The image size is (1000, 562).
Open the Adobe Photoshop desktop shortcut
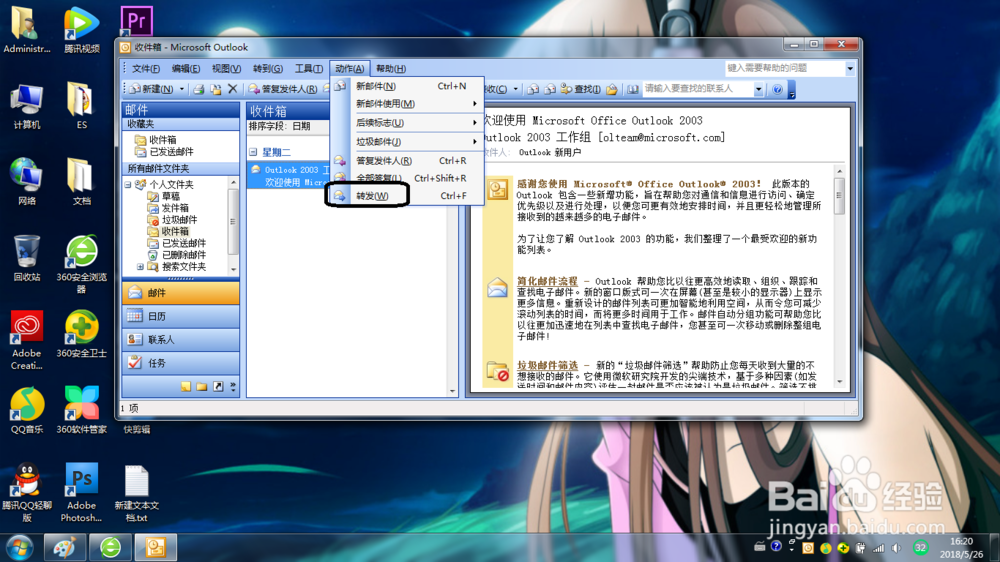(x=82, y=492)
